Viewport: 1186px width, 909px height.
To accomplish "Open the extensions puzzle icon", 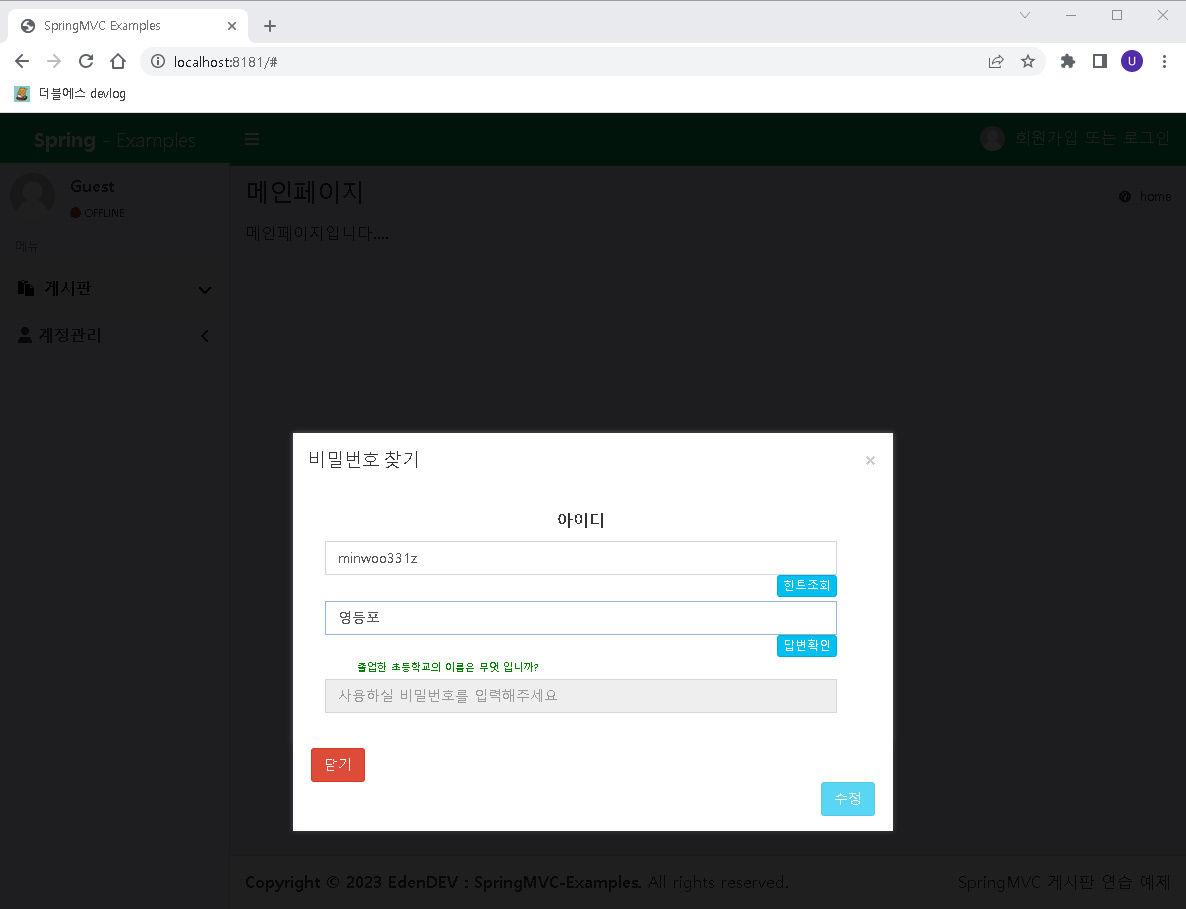I will tap(1068, 61).
